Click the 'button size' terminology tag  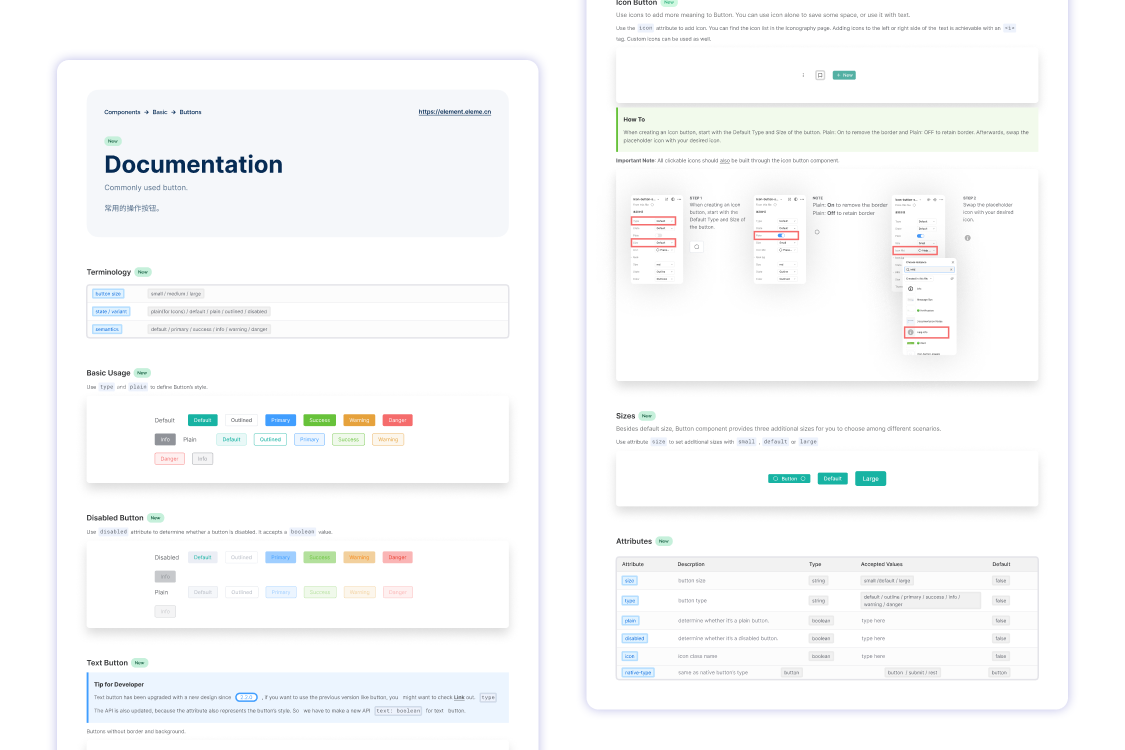click(x=108, y=294)
